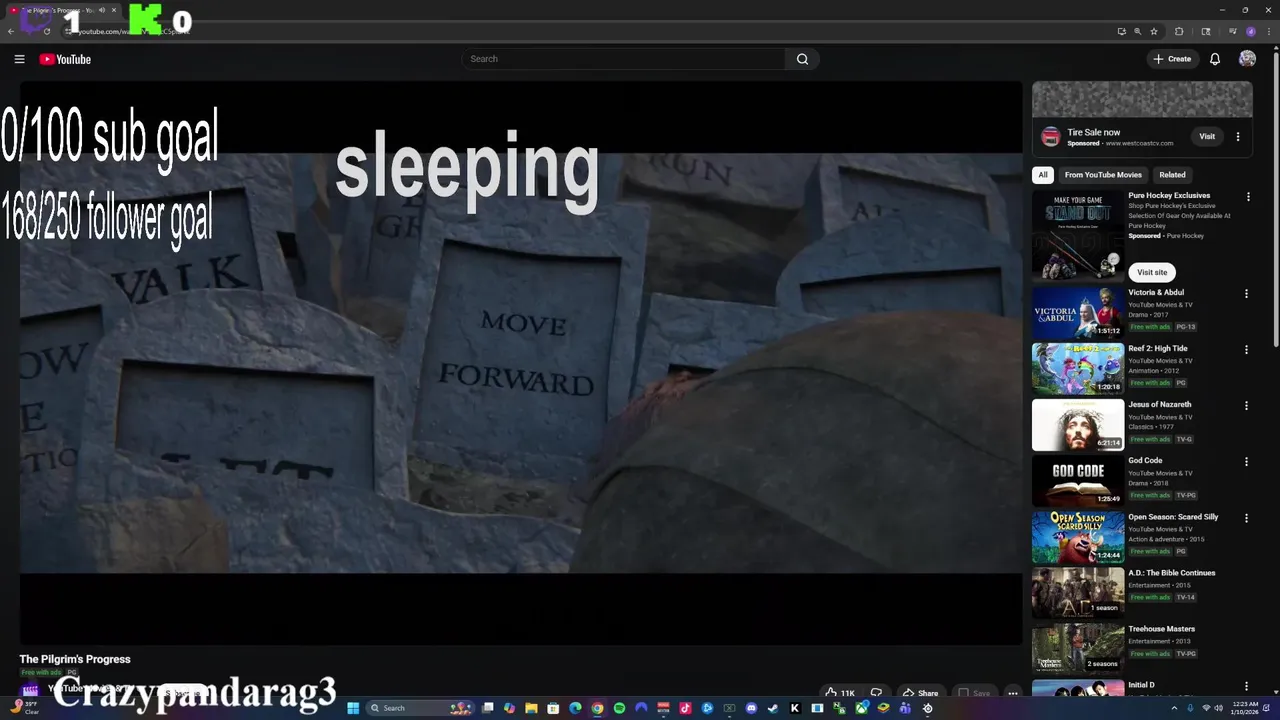1280x720 pixels.
Task: Open Chrome extensions puzzle icon
Action: [x=1179, y=31]
